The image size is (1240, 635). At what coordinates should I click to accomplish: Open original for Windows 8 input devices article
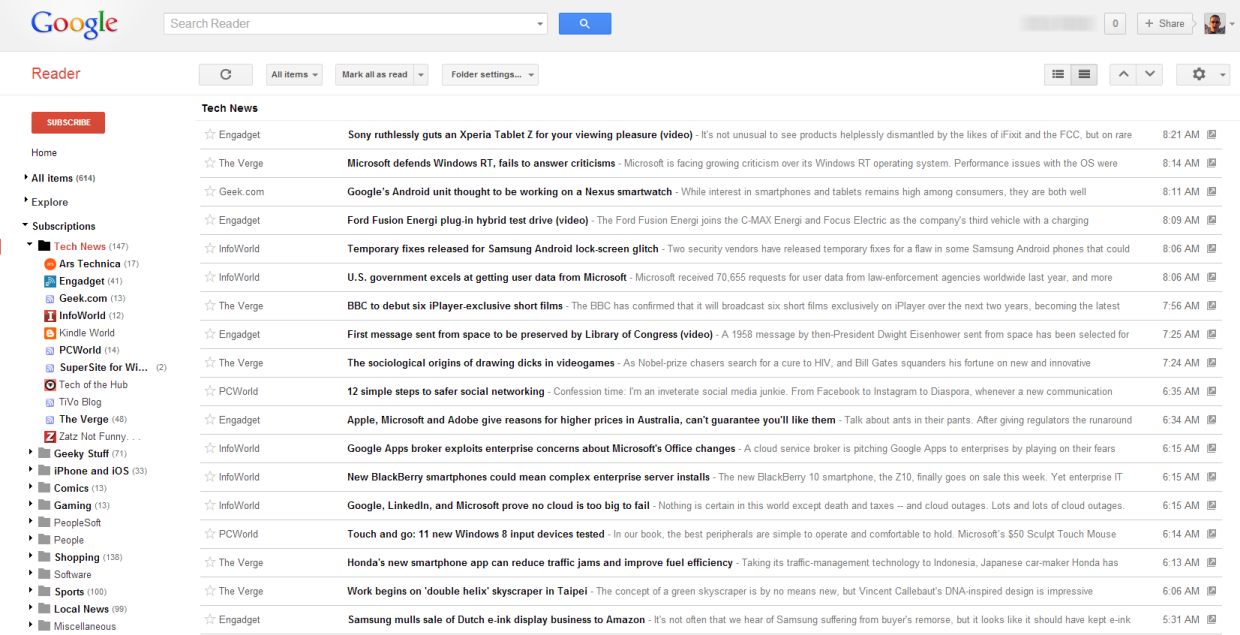click(1212, 534)
